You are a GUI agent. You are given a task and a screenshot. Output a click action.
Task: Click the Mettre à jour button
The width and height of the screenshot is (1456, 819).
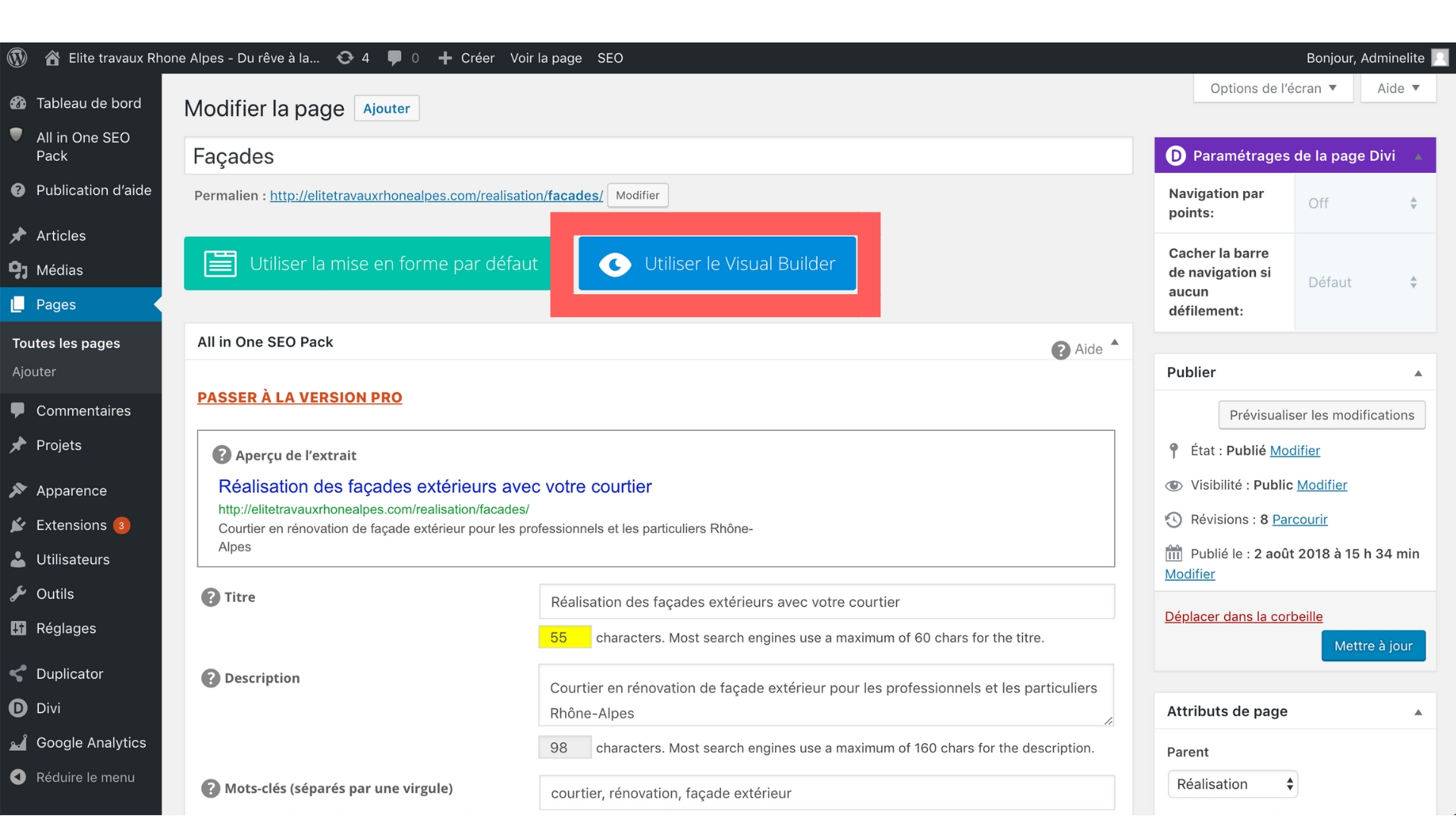[1373, 646]
